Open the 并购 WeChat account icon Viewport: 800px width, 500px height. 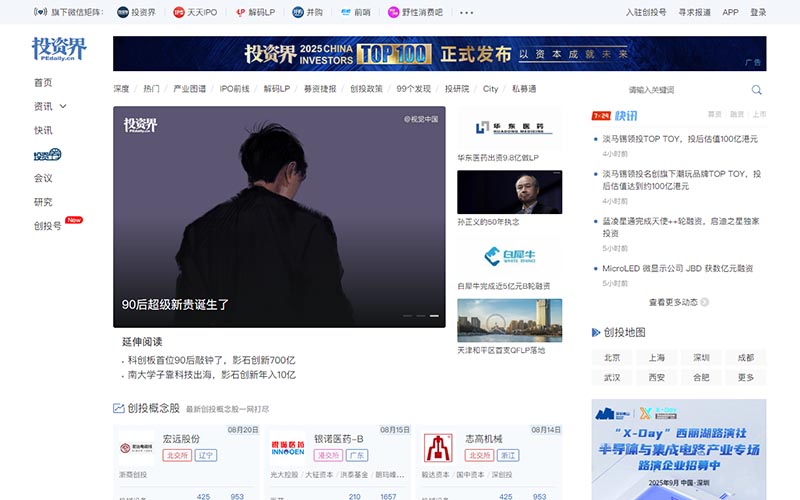(298, 12)
